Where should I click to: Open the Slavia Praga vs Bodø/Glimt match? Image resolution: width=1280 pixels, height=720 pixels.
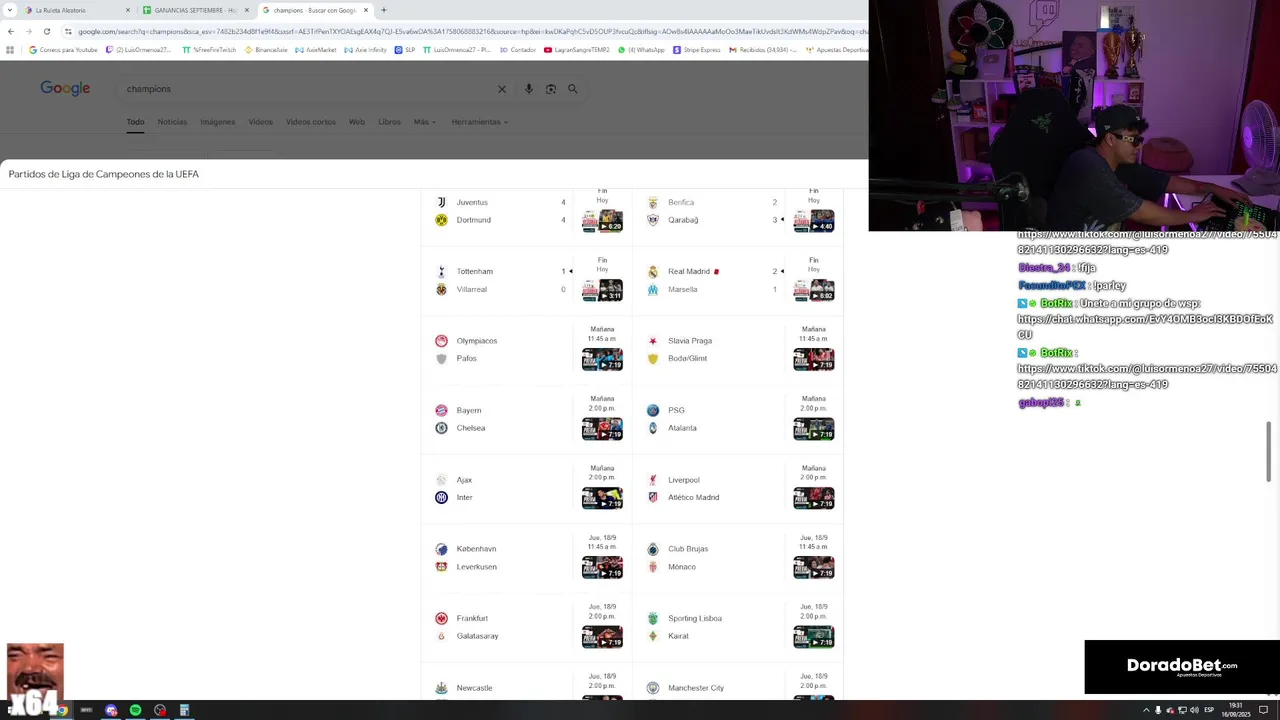[x=738, y=349]
